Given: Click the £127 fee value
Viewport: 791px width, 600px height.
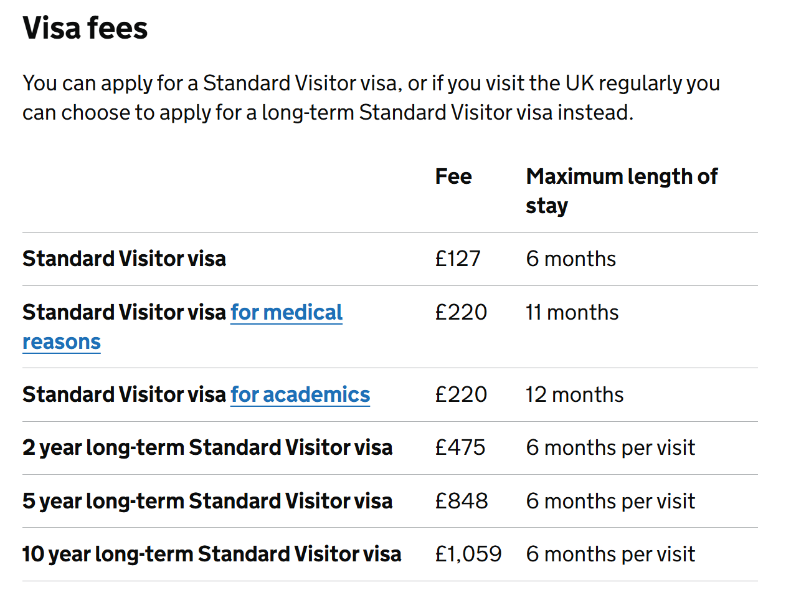Looking at the screenshot, I should click(457, 259).
